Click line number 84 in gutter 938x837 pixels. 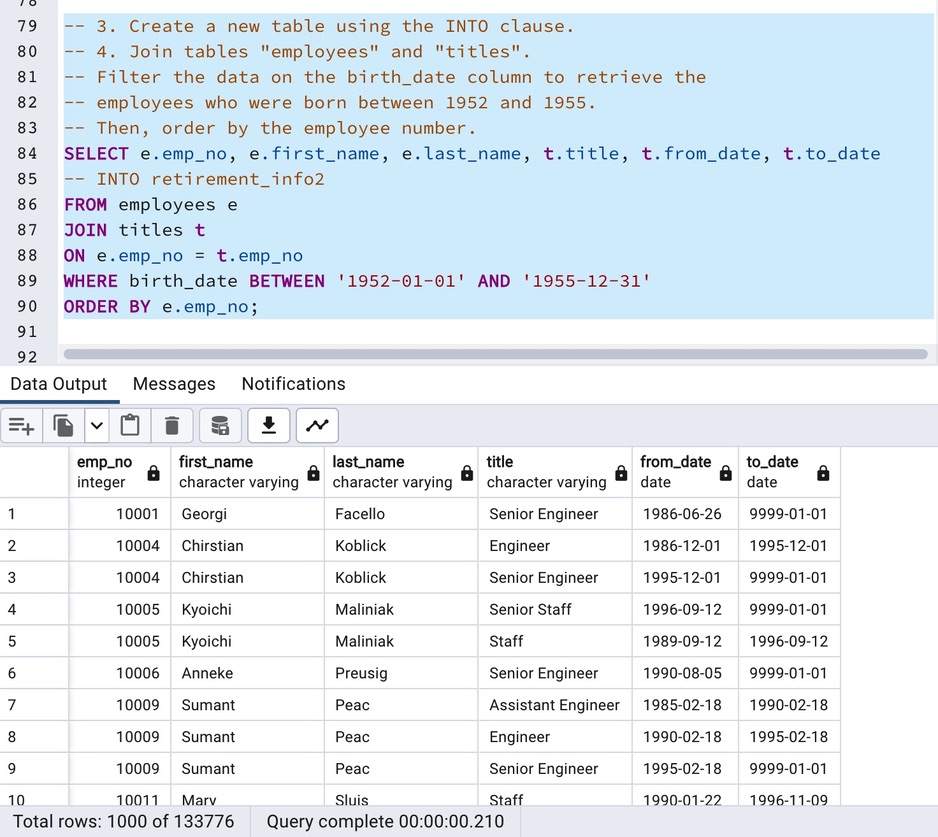click(28, 154)
